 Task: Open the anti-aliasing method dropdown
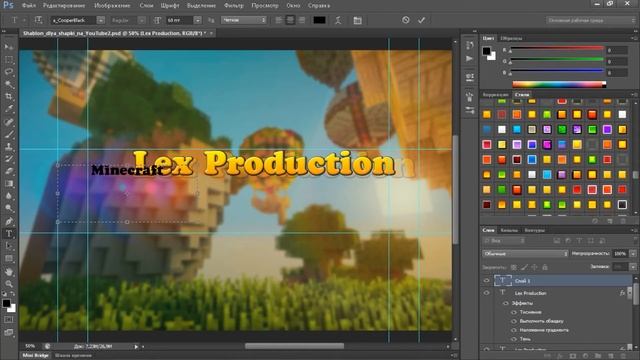point(244,20)
